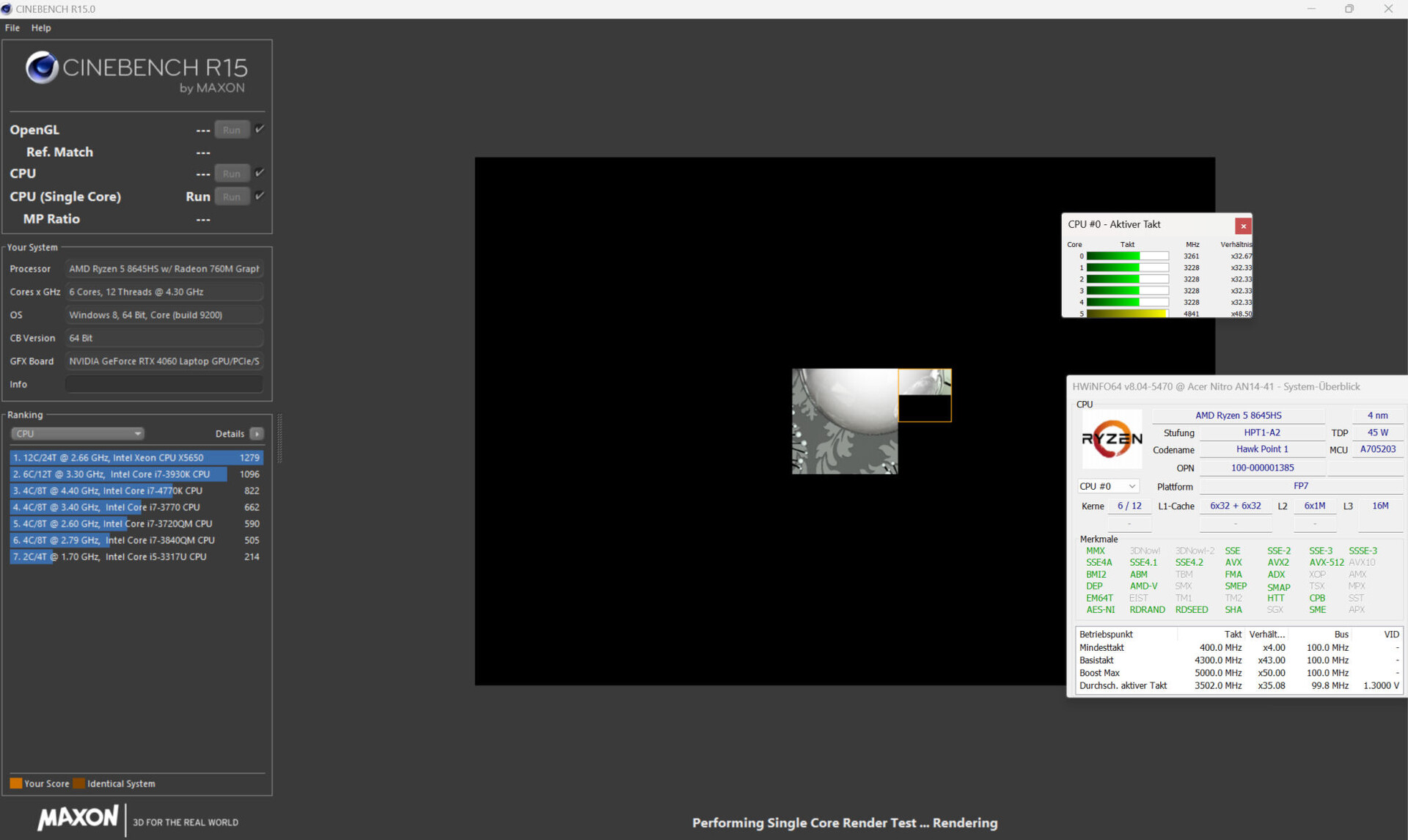Toggle the CPU test checkmark
Image resolution: width=1408 pixels, height=840 pixels.
pyautogui.click(x=260, y=173)
